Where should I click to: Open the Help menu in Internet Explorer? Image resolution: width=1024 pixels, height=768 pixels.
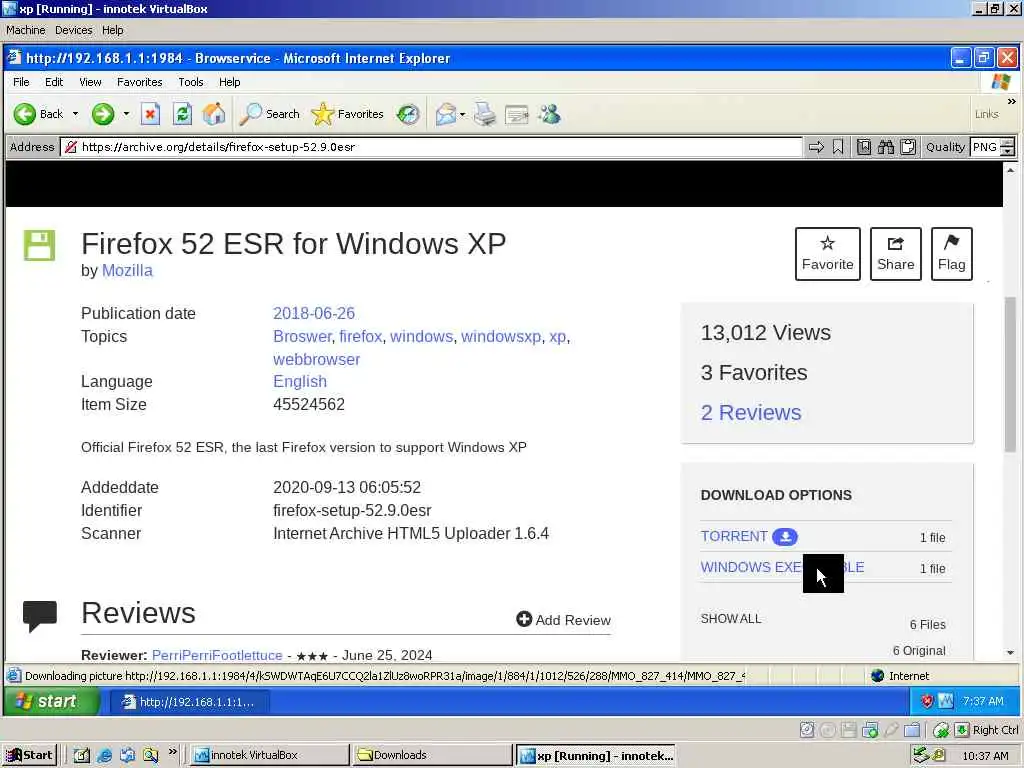(x=229, y=82)
